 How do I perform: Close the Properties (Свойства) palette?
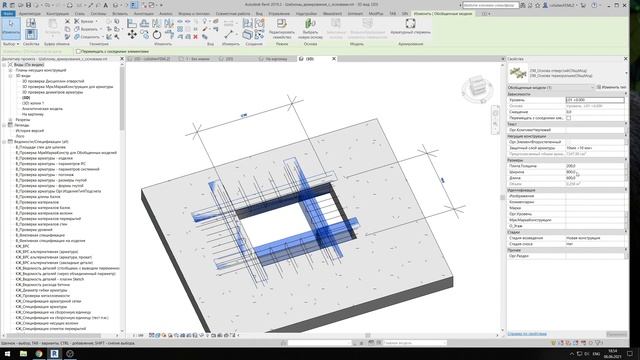point(625,59)
